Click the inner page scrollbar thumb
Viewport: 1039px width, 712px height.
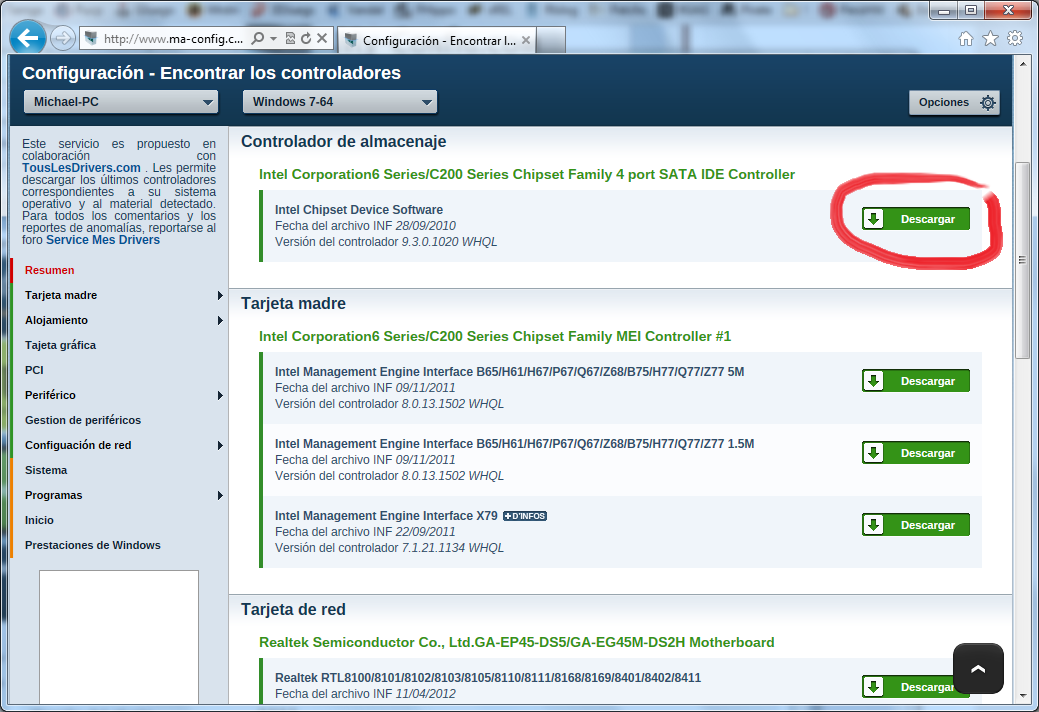click(x=1022, y=260)
